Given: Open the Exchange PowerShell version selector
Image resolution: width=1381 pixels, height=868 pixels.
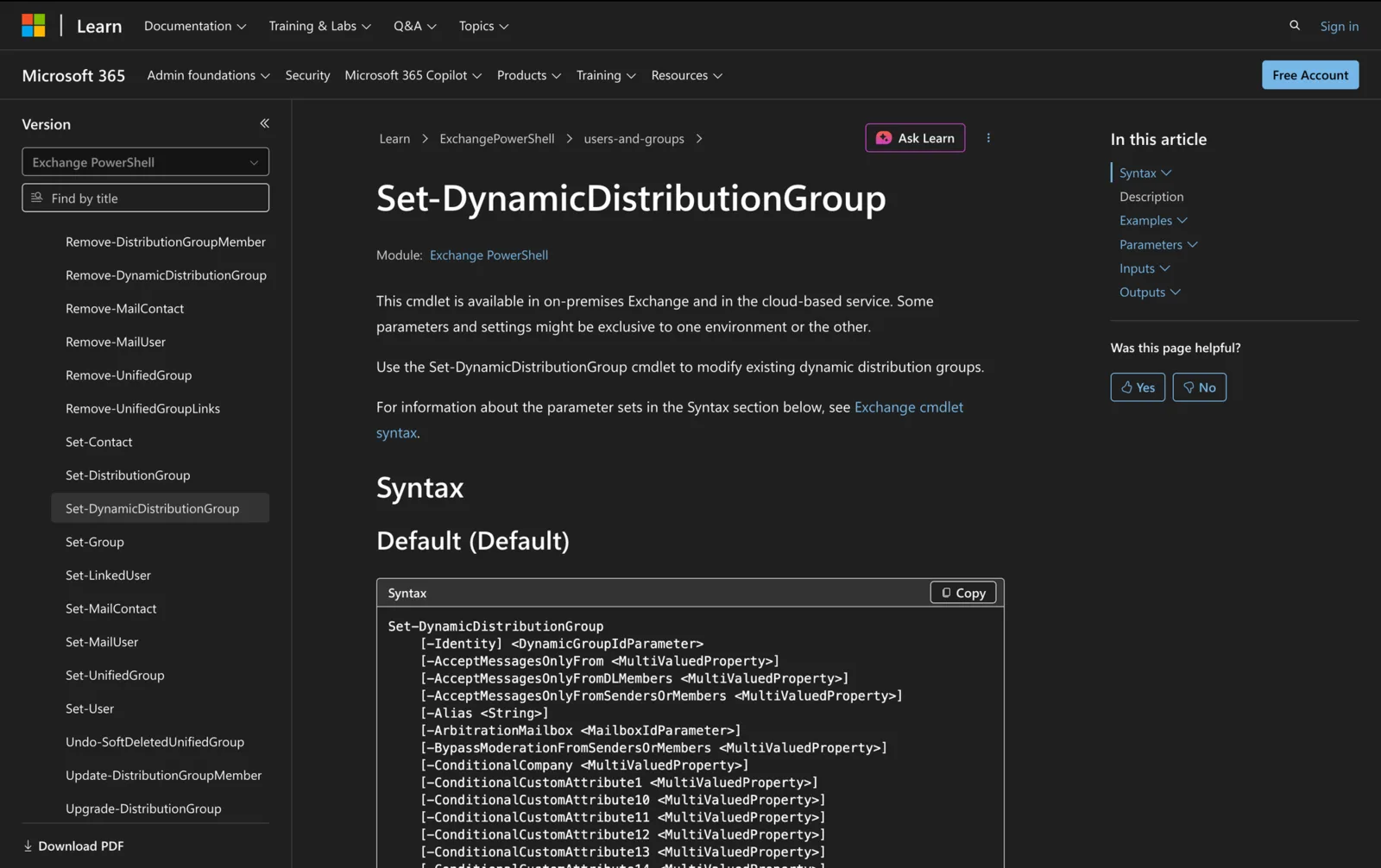Looking at the screenshot, I should [145, 161].
